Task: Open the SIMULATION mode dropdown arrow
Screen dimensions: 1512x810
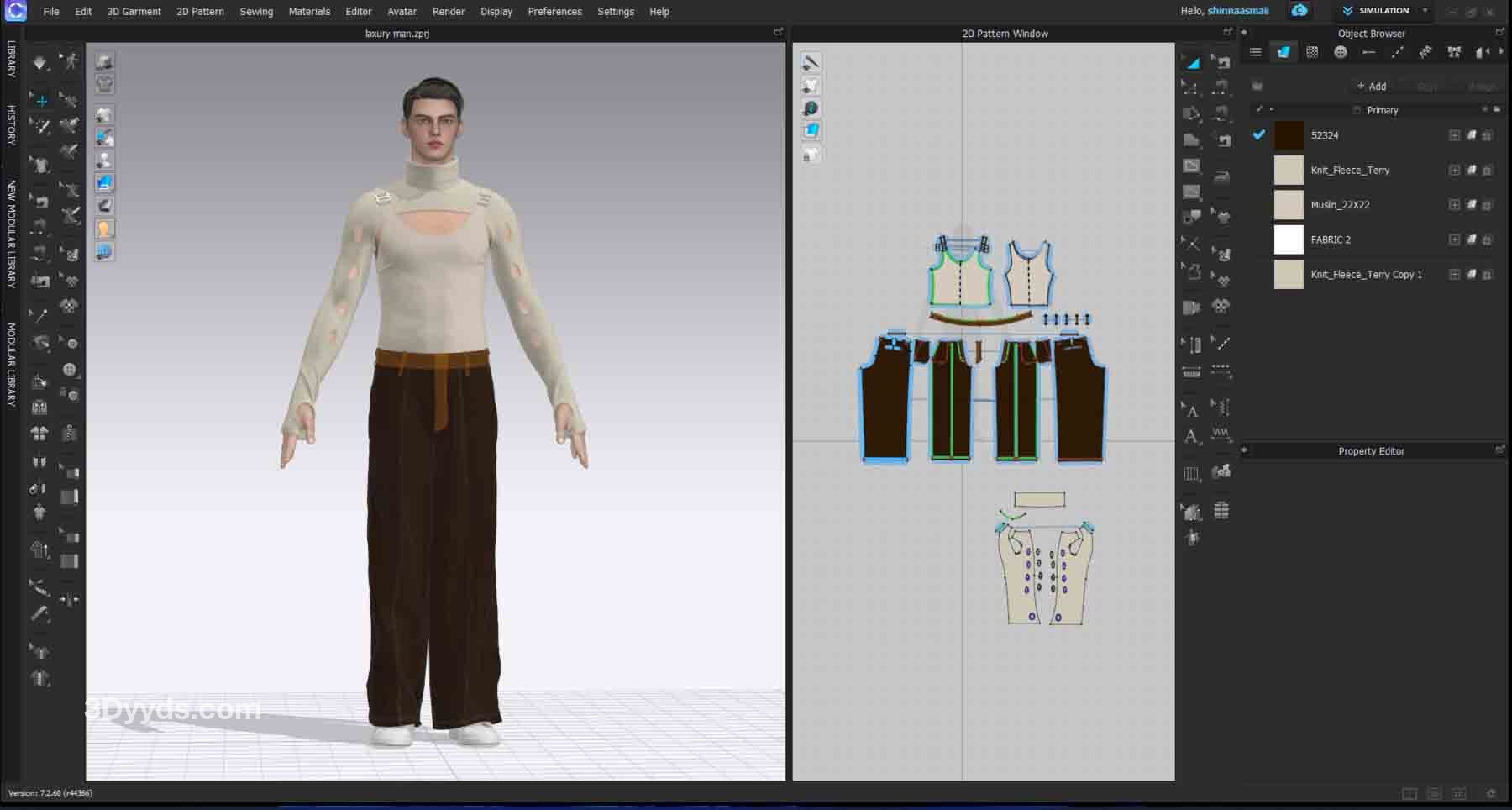Action: 1425,11
